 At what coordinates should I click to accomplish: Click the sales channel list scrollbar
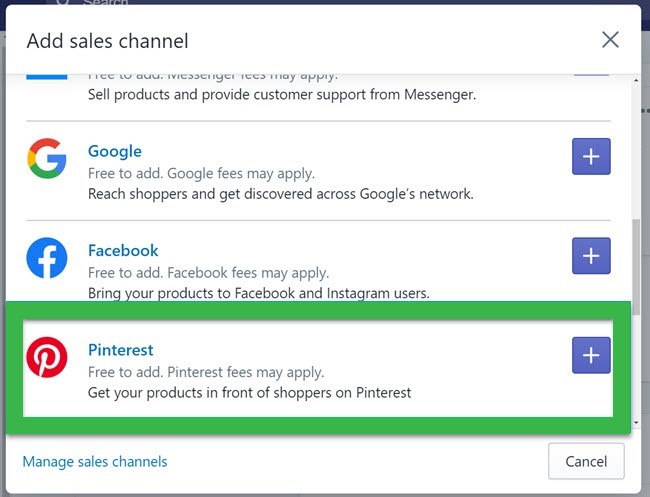click(635, 270)
